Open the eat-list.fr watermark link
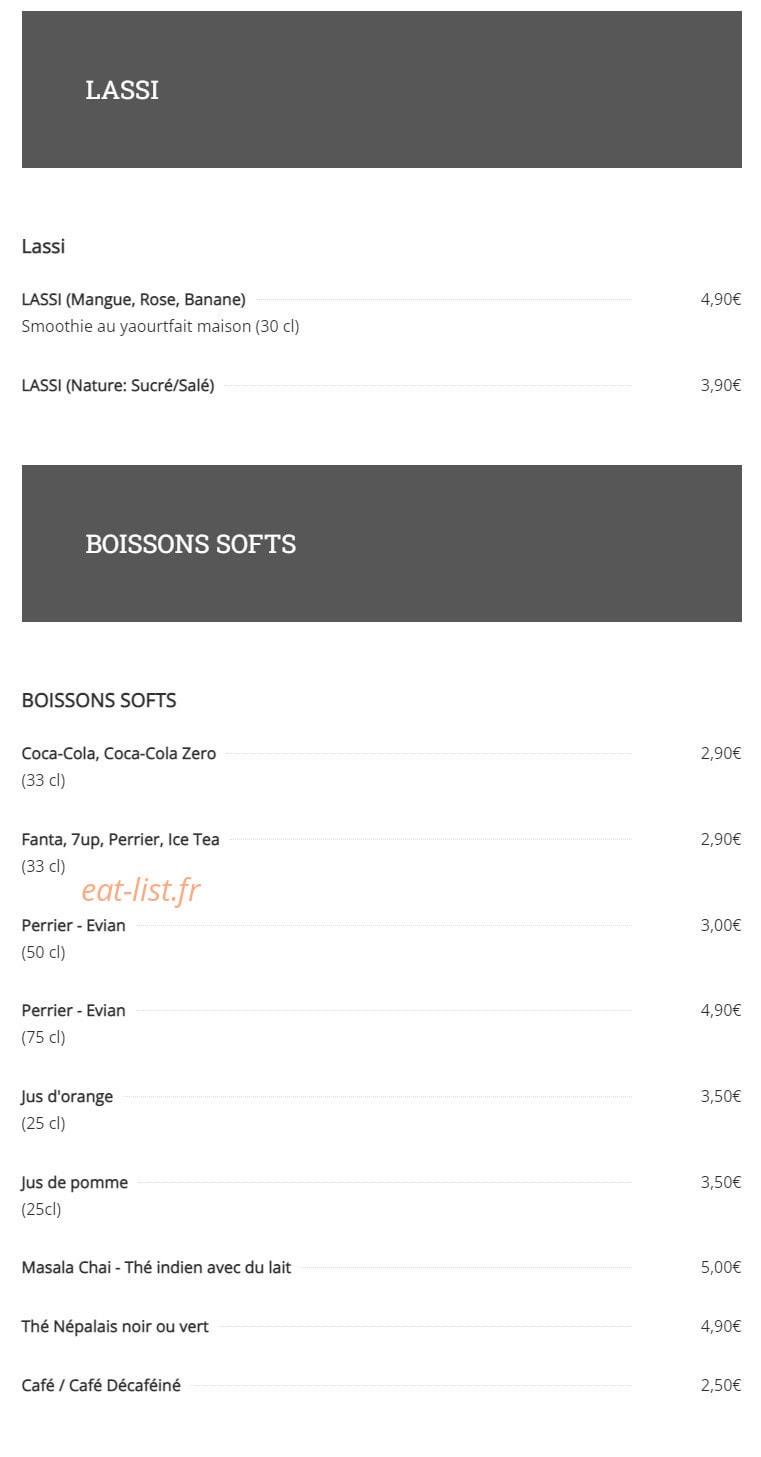 point(141,890)
